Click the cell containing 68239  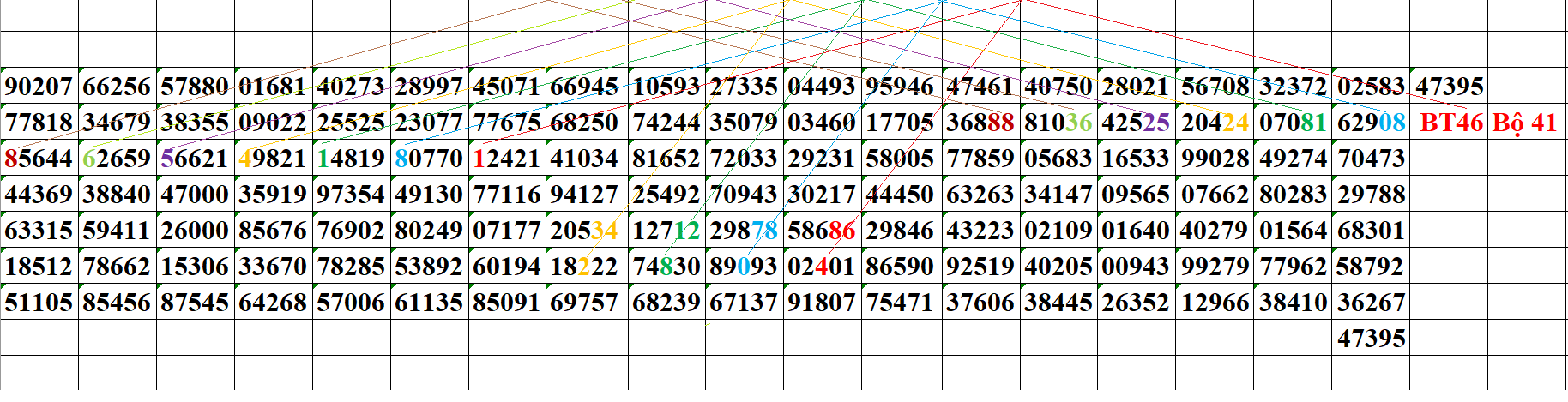pyautogui.click(x=666, y=303)
